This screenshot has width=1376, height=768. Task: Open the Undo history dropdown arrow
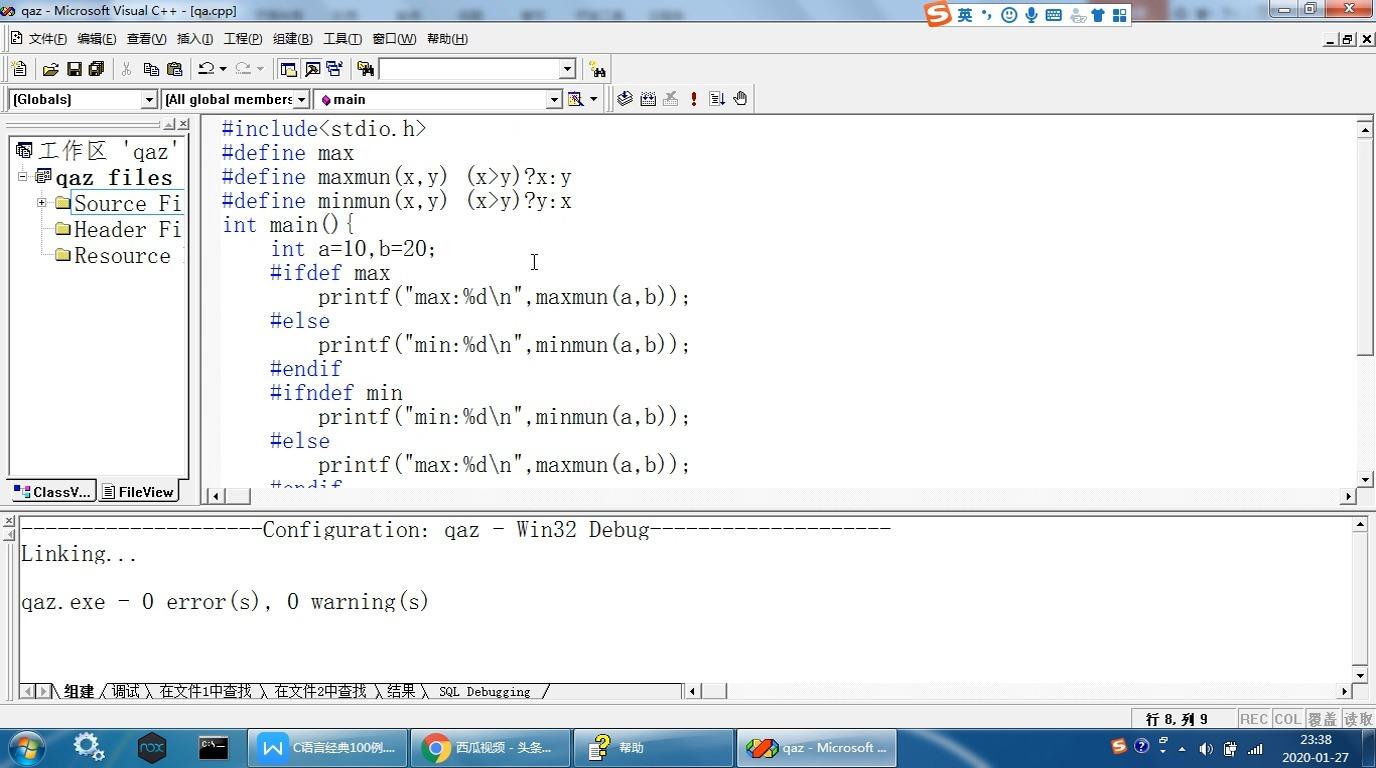(222, 69)
